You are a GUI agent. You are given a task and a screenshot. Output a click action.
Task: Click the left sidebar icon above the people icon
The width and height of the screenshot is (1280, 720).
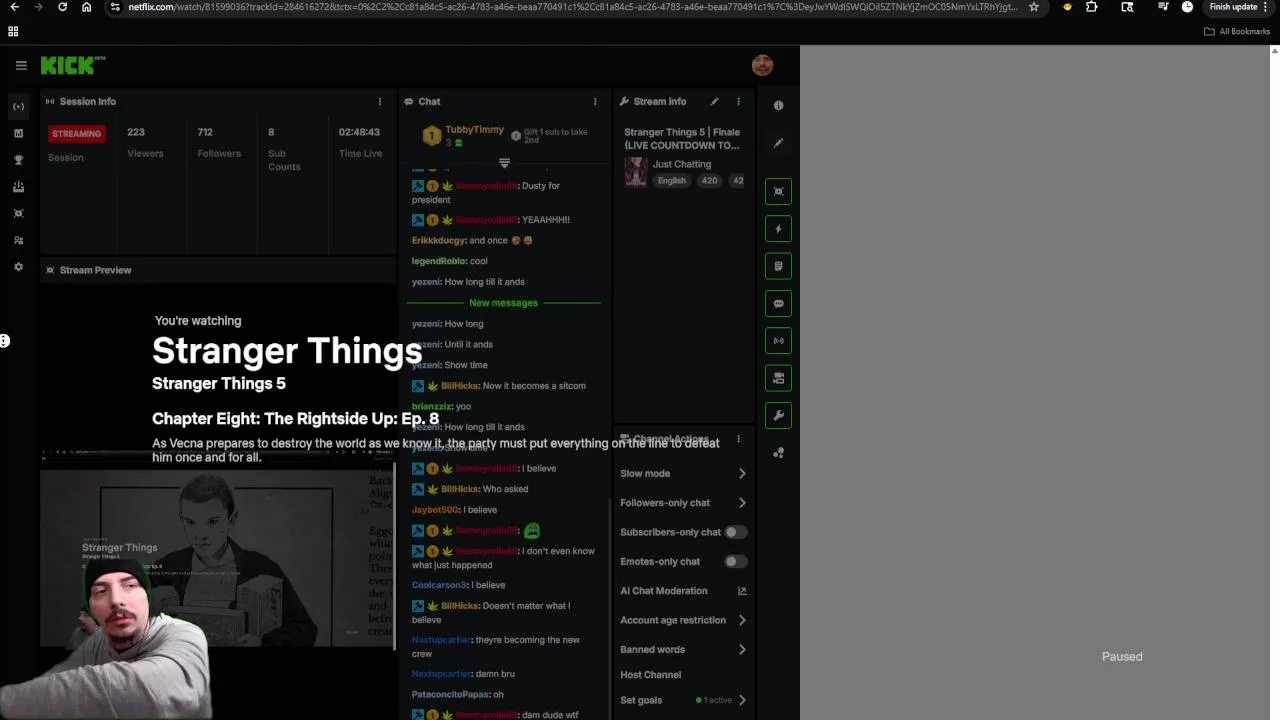point(18,213)
